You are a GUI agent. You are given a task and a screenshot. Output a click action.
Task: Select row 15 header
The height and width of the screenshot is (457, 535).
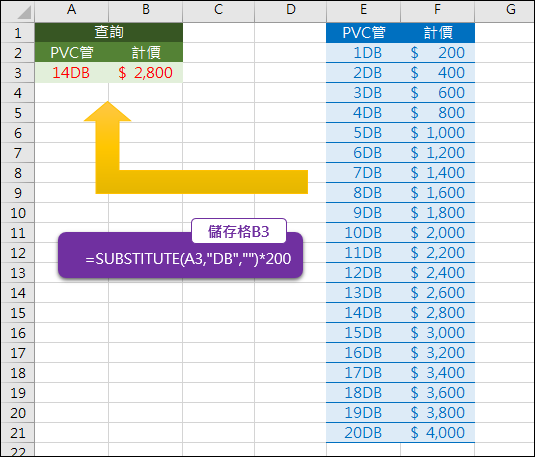pos(18,313)
